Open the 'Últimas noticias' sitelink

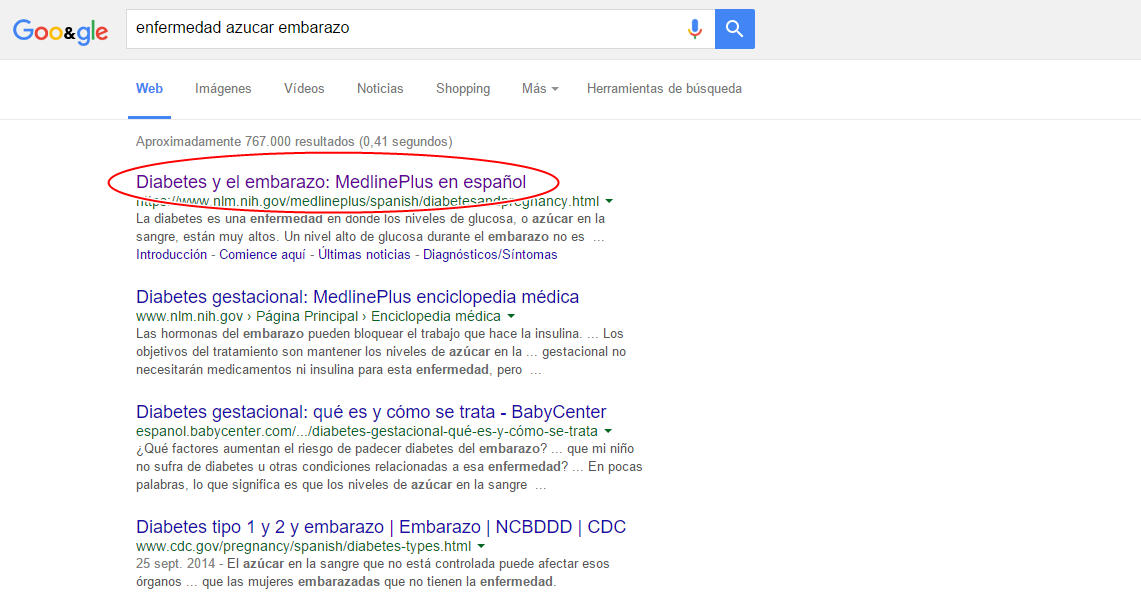[x=364, y=255]
